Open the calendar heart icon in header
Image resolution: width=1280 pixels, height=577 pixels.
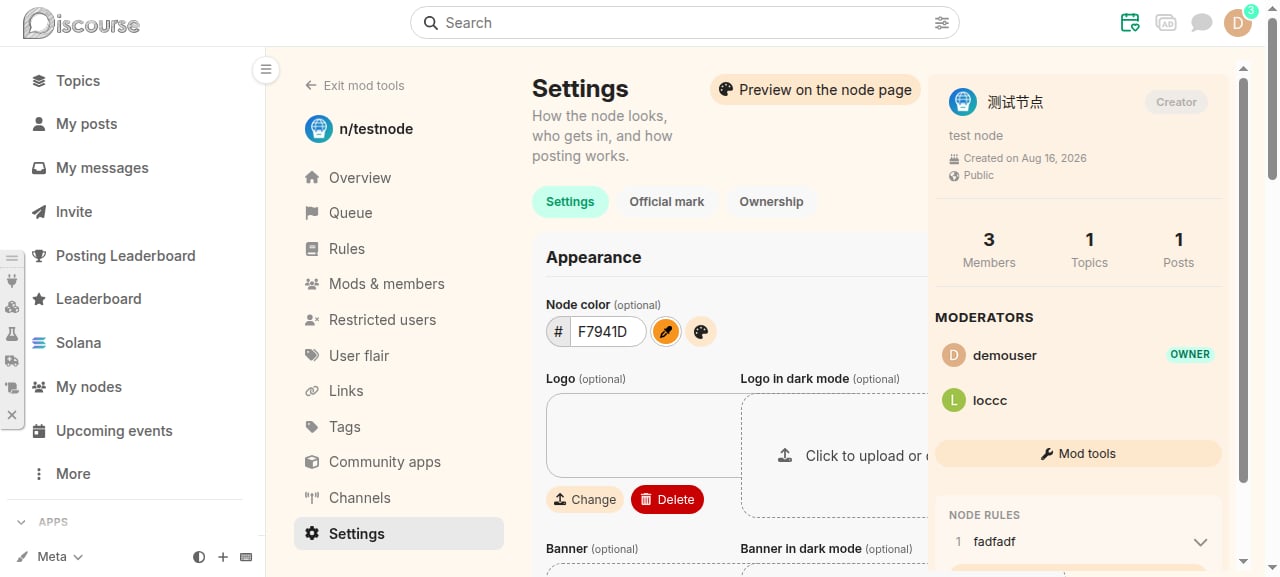(x=1130, y=22)
